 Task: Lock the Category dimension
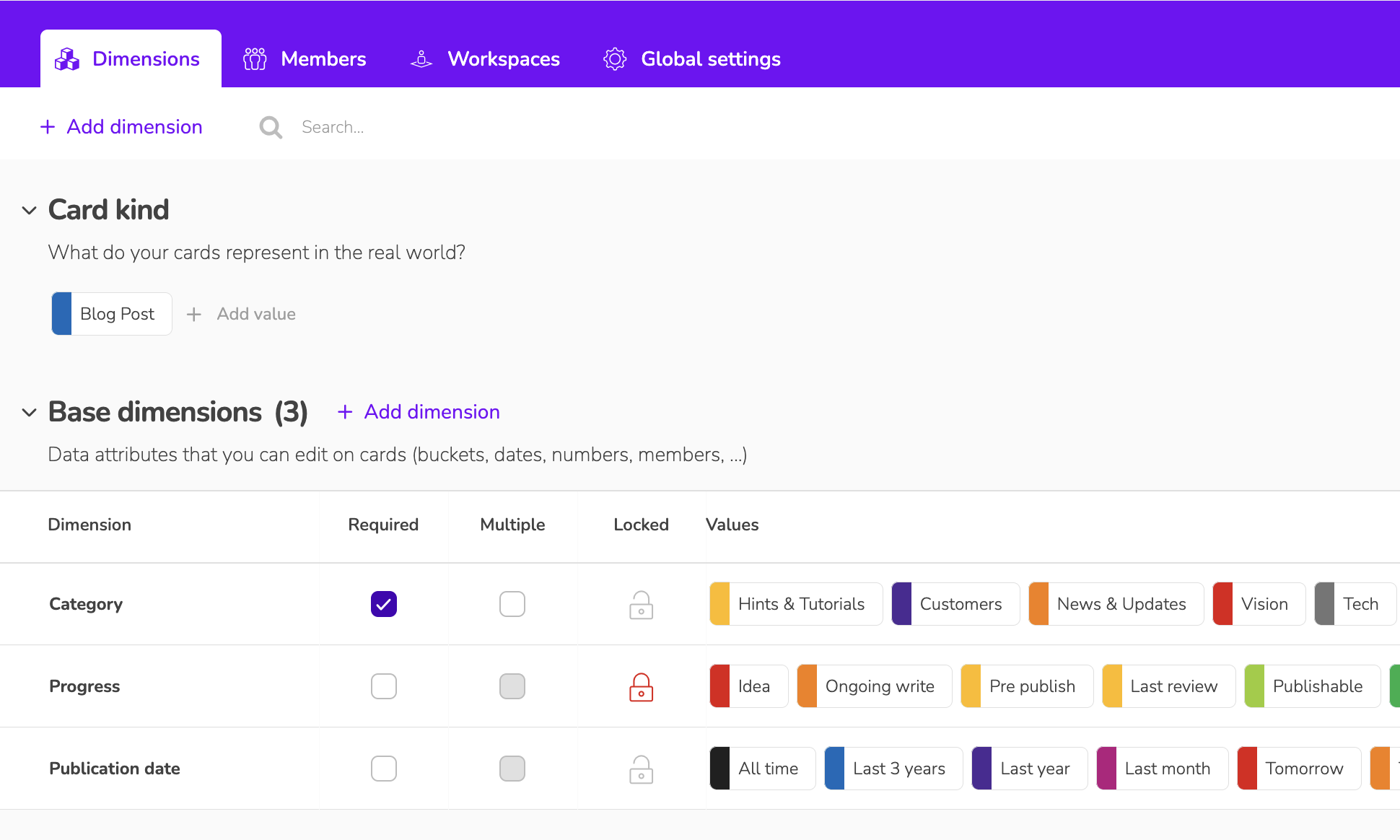641,605
